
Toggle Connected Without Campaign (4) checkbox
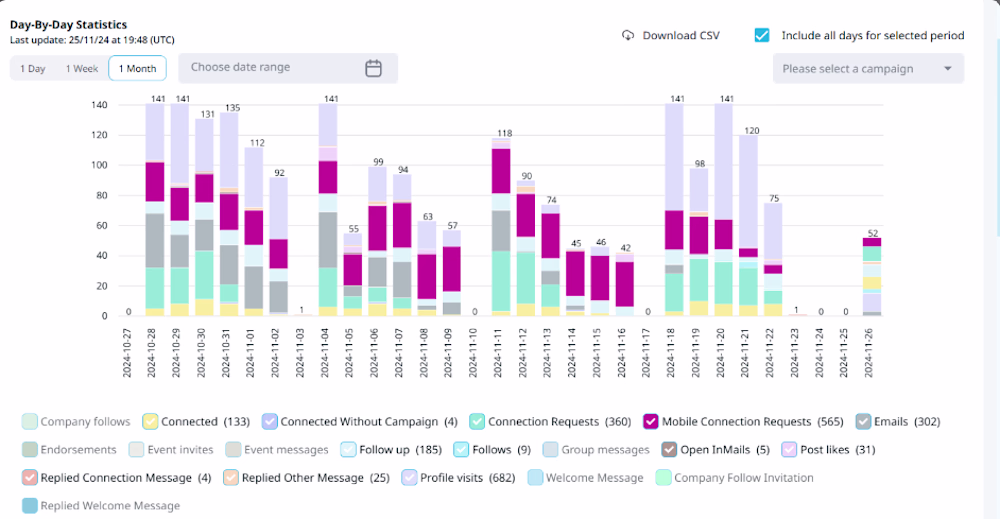(269, 421)
